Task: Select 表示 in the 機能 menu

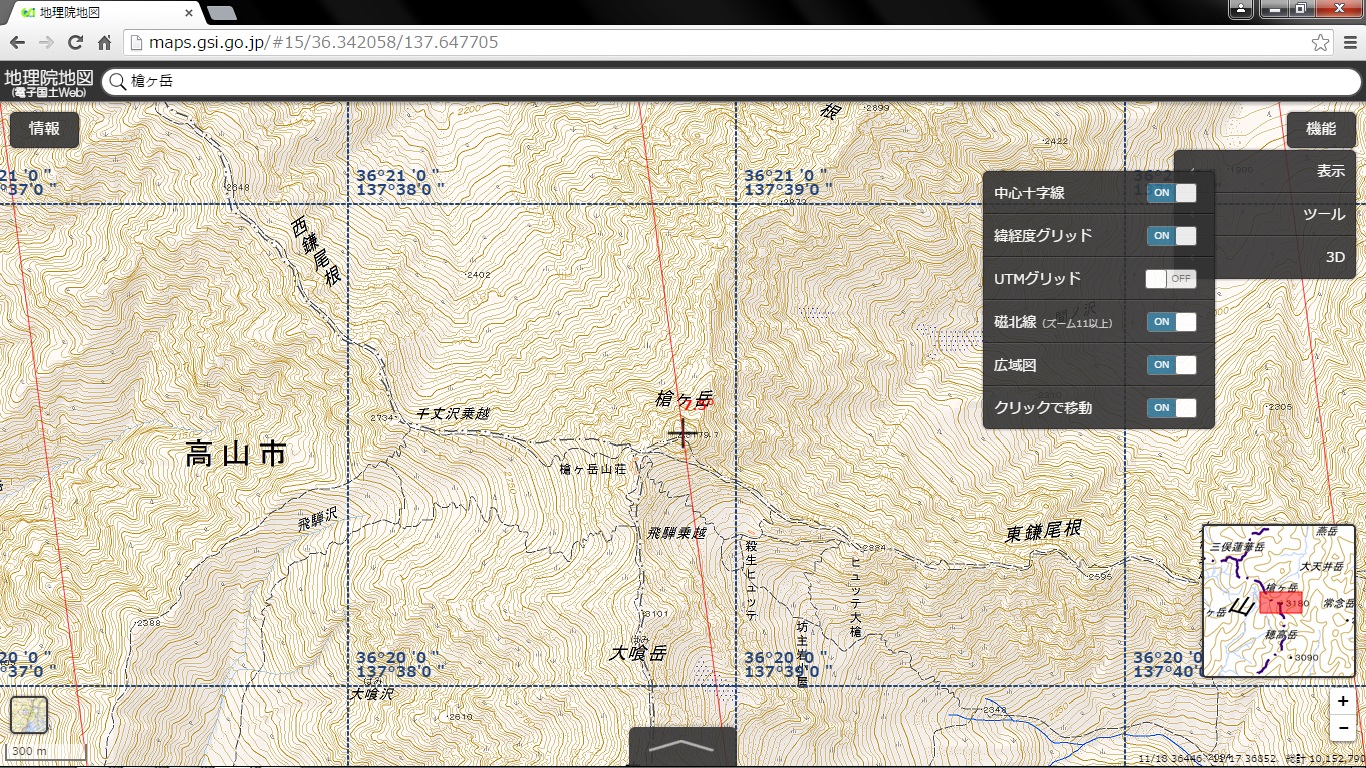Action: (x=1265, y=171)
